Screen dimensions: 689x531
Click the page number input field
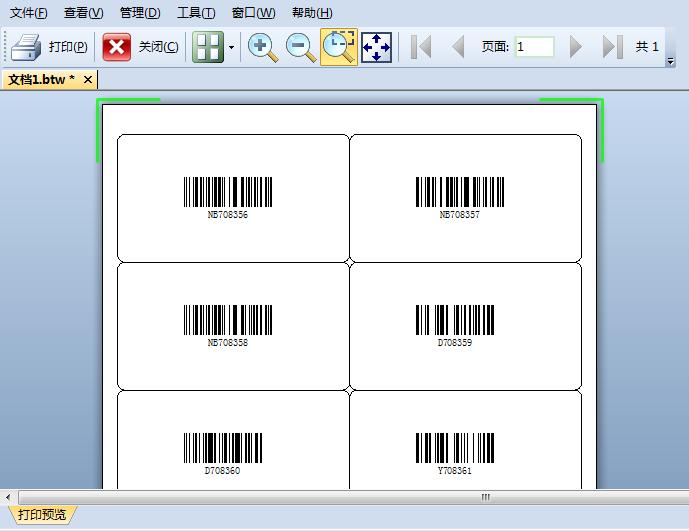pyautogui.click(x=534, y=47)
